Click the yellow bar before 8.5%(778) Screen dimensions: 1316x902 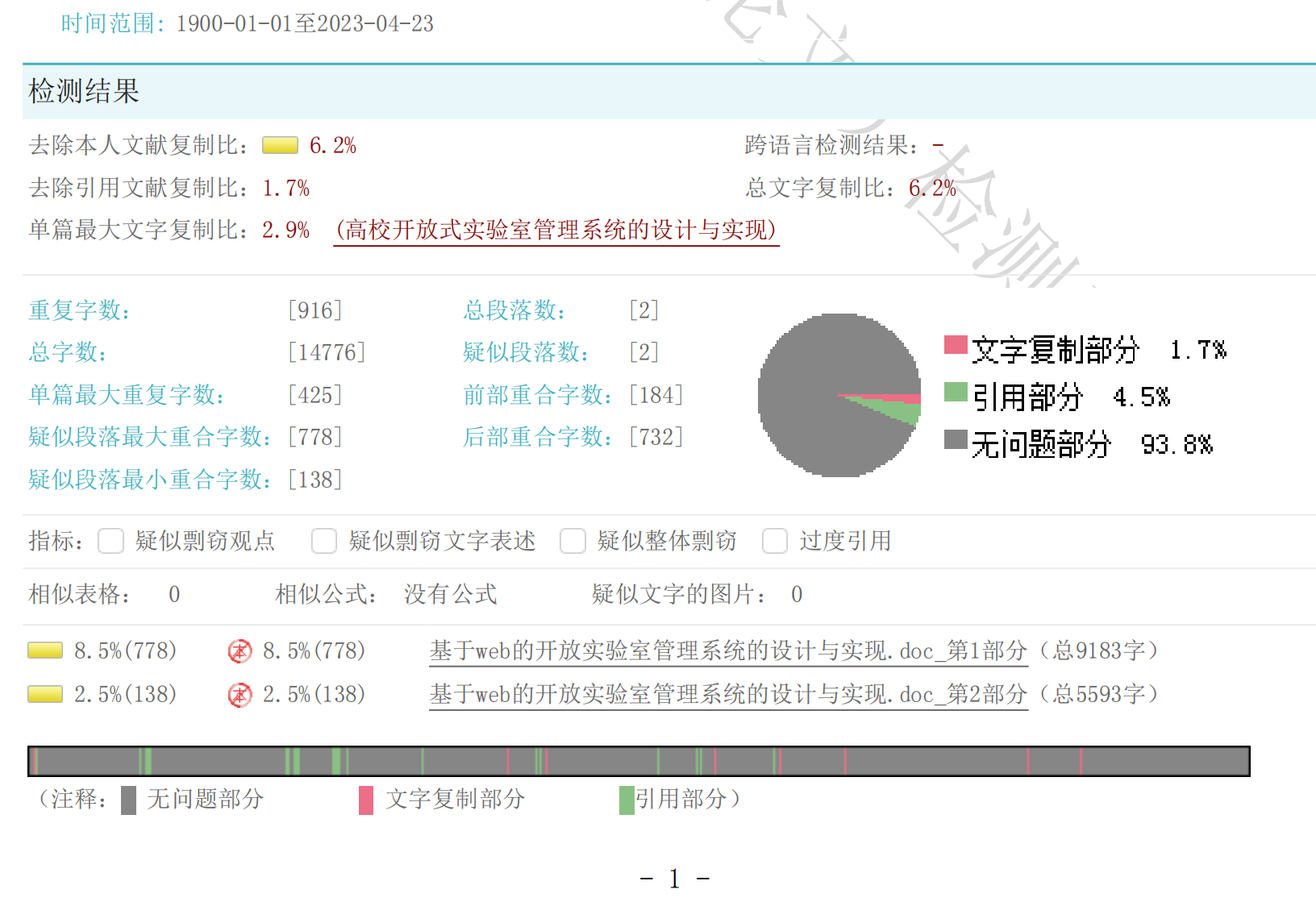point(45,651)
